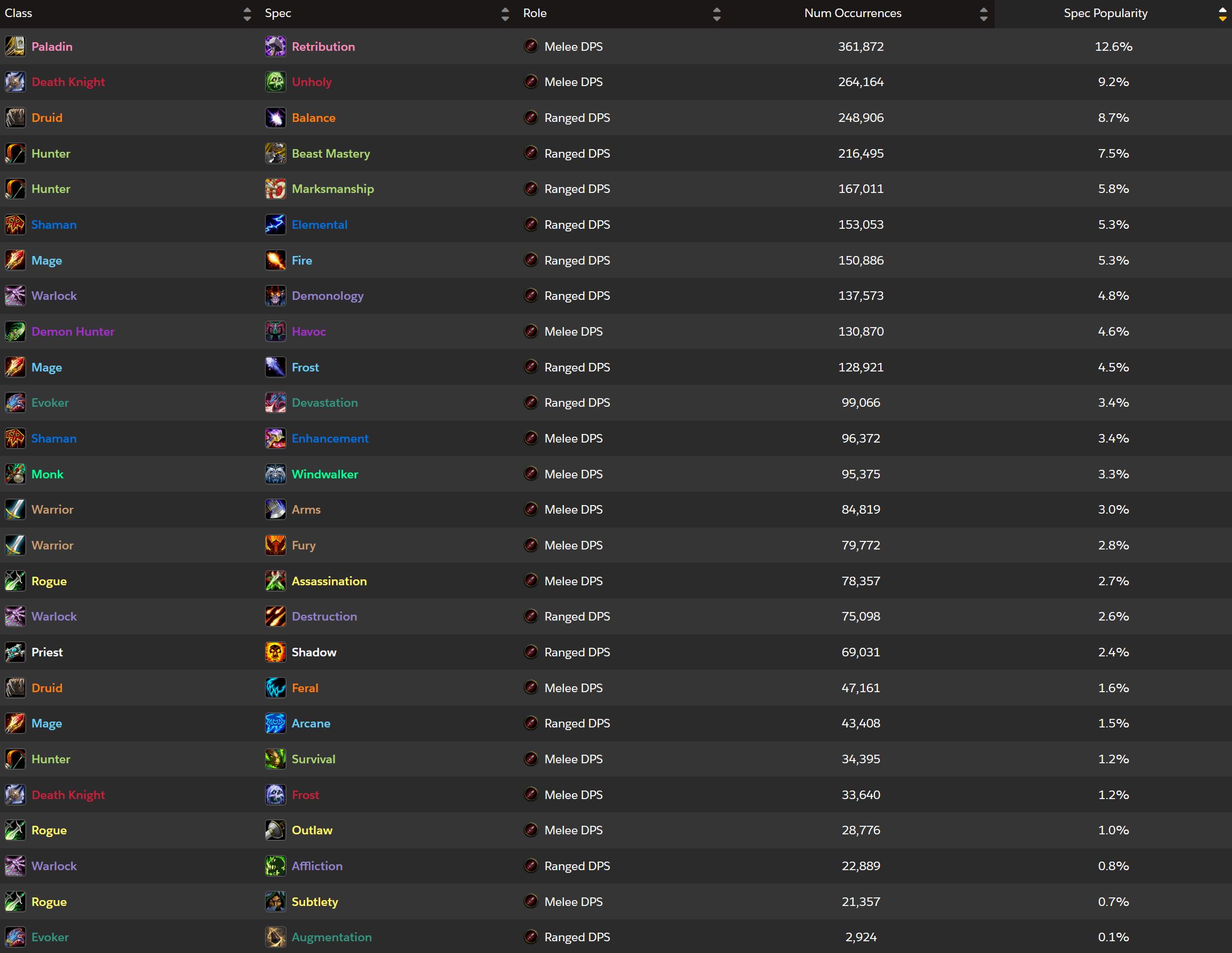Click the Elemental spec icon
This screenshot has height=953, width=1232.
tap(275, 224)
